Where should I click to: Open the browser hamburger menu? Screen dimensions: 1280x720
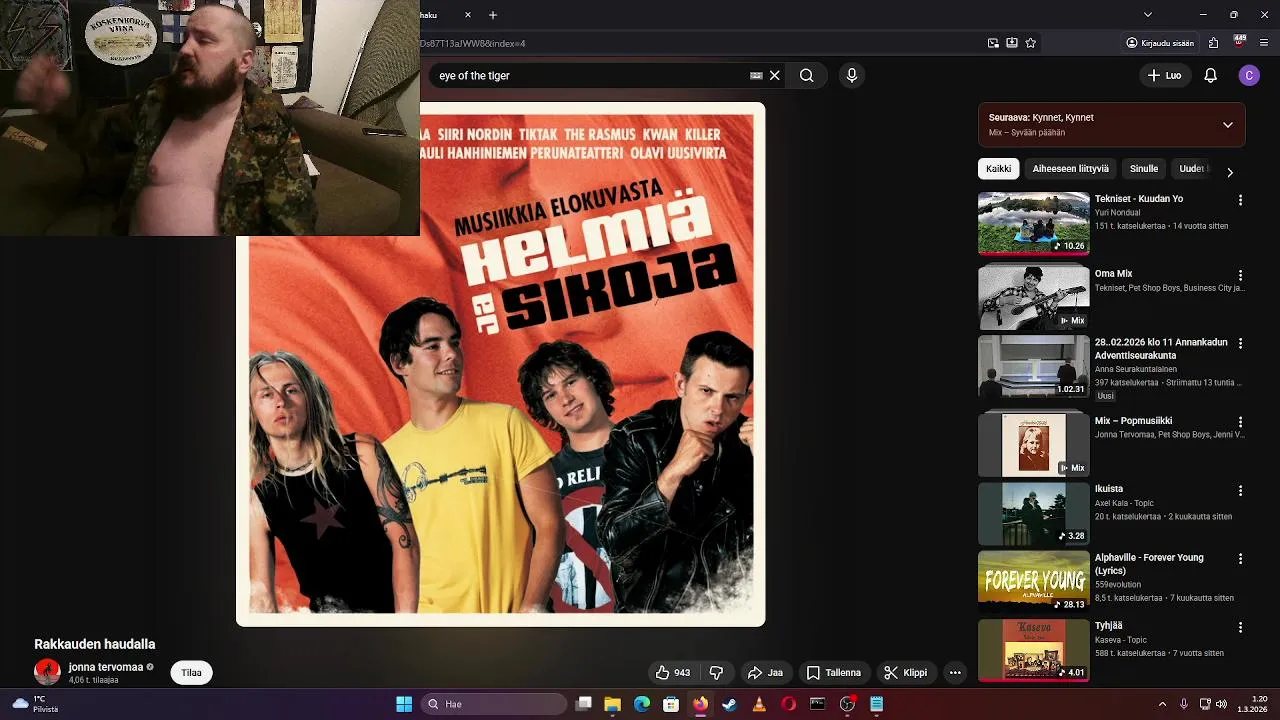(1265, 43)
